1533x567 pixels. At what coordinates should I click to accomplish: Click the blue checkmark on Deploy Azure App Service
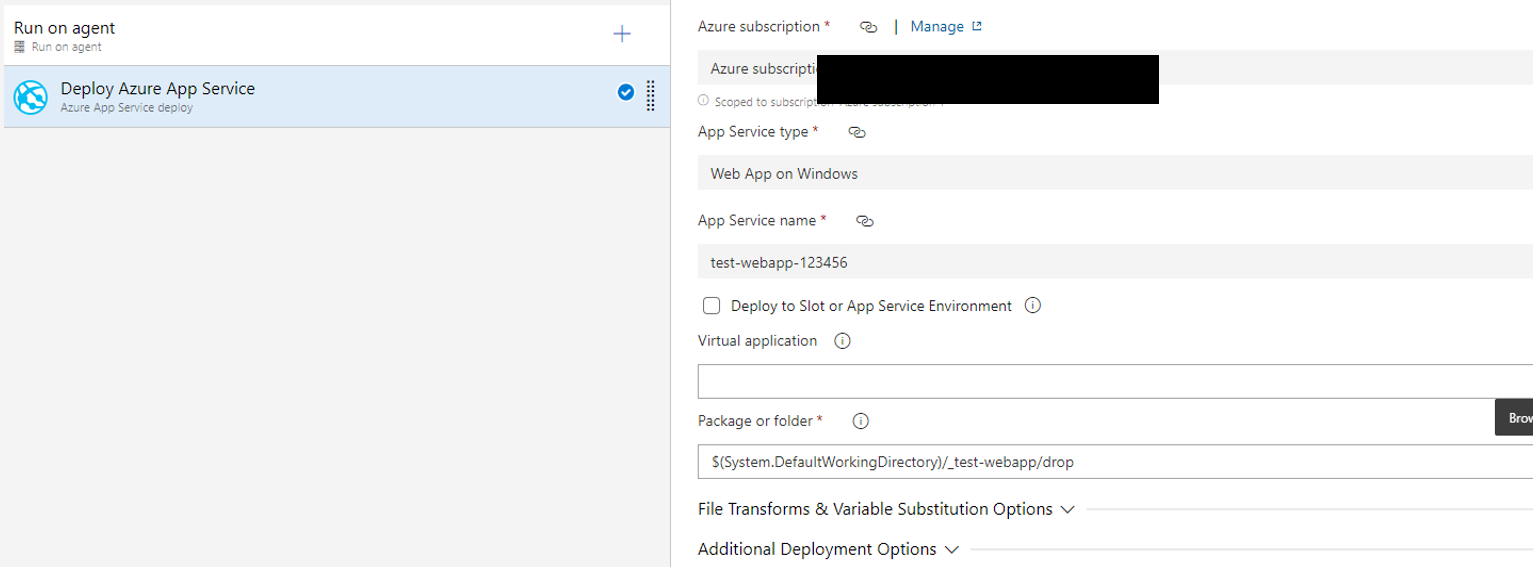[626, 93]
